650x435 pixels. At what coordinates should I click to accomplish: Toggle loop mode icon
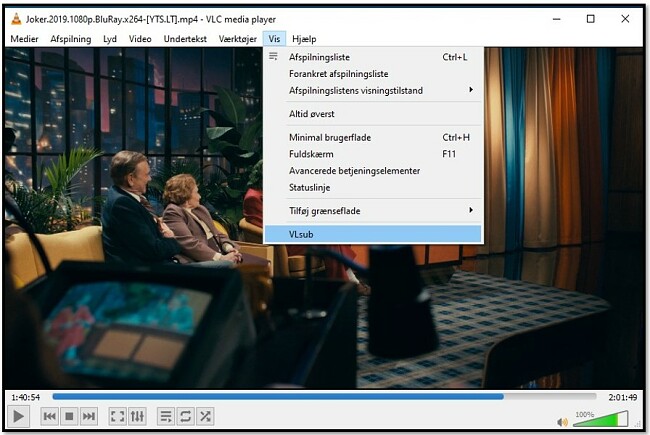[x=185, y=416]
